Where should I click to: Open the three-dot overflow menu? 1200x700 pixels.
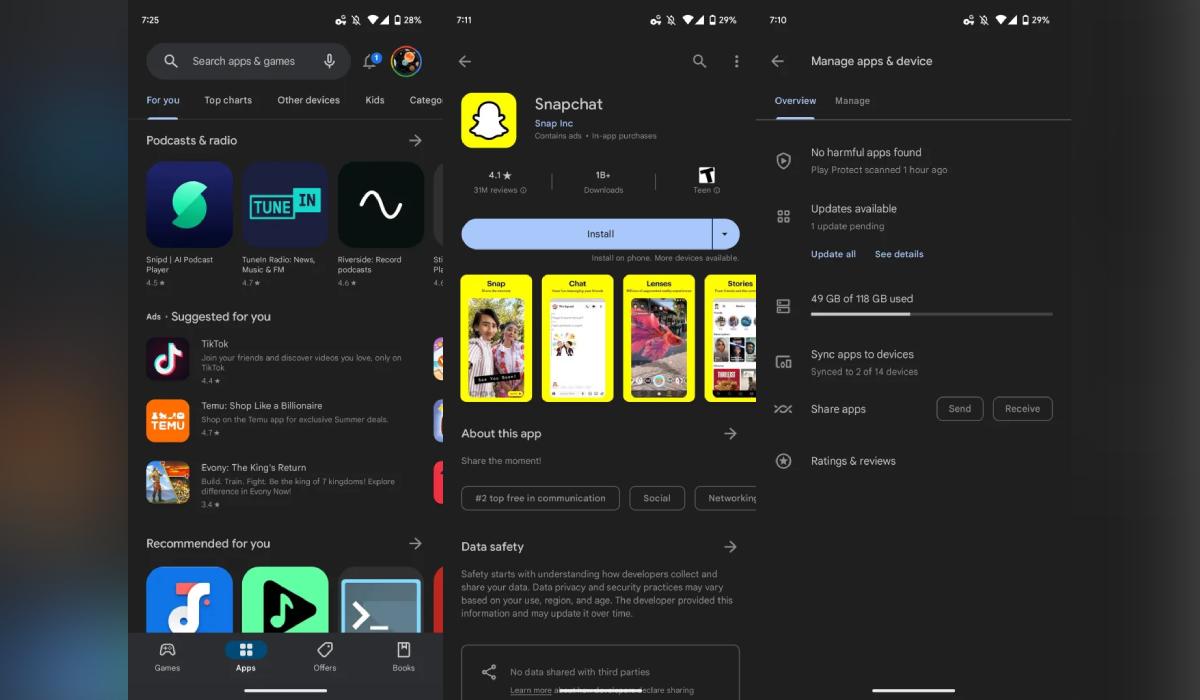point(736,61)
